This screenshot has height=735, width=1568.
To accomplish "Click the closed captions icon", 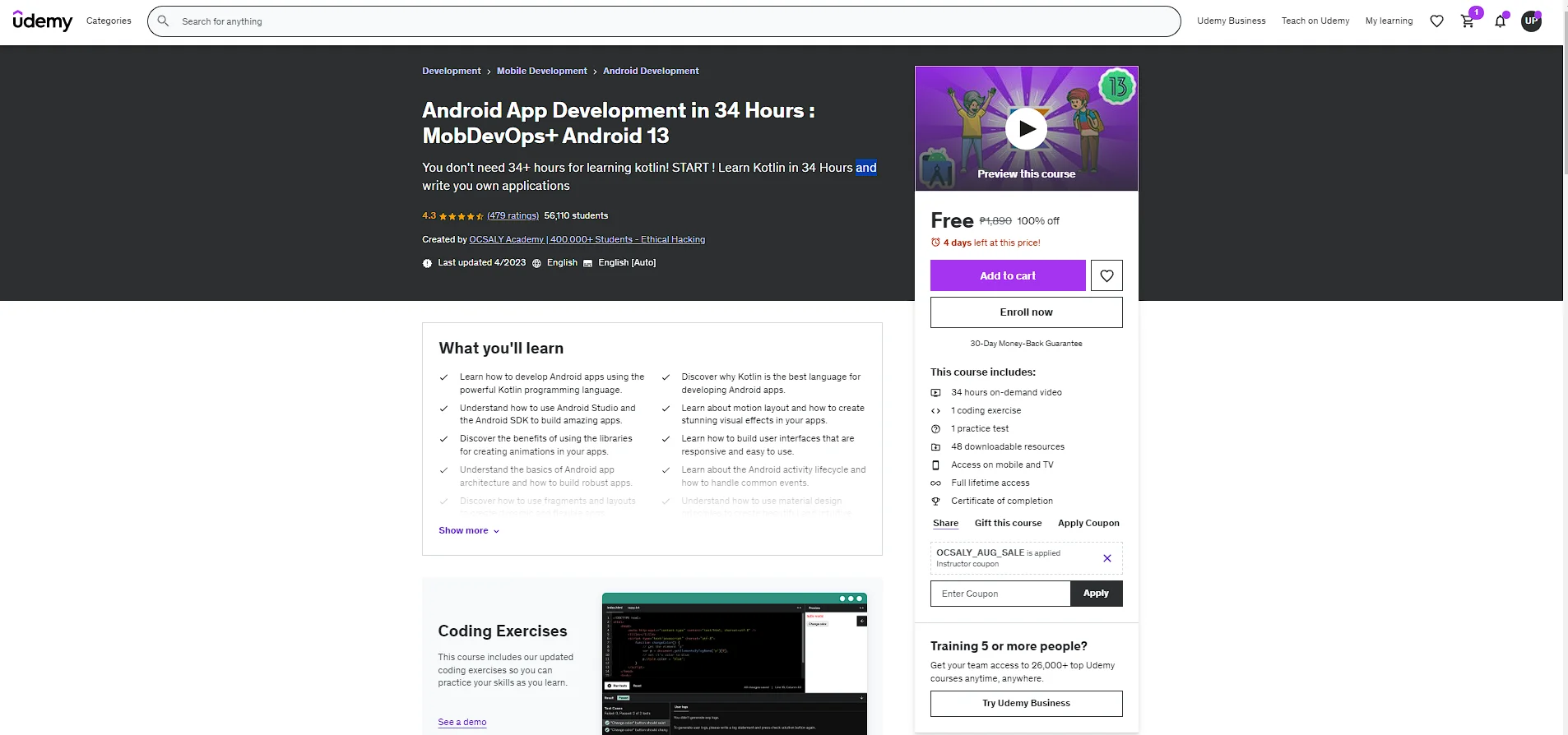I will coord(587,263).
